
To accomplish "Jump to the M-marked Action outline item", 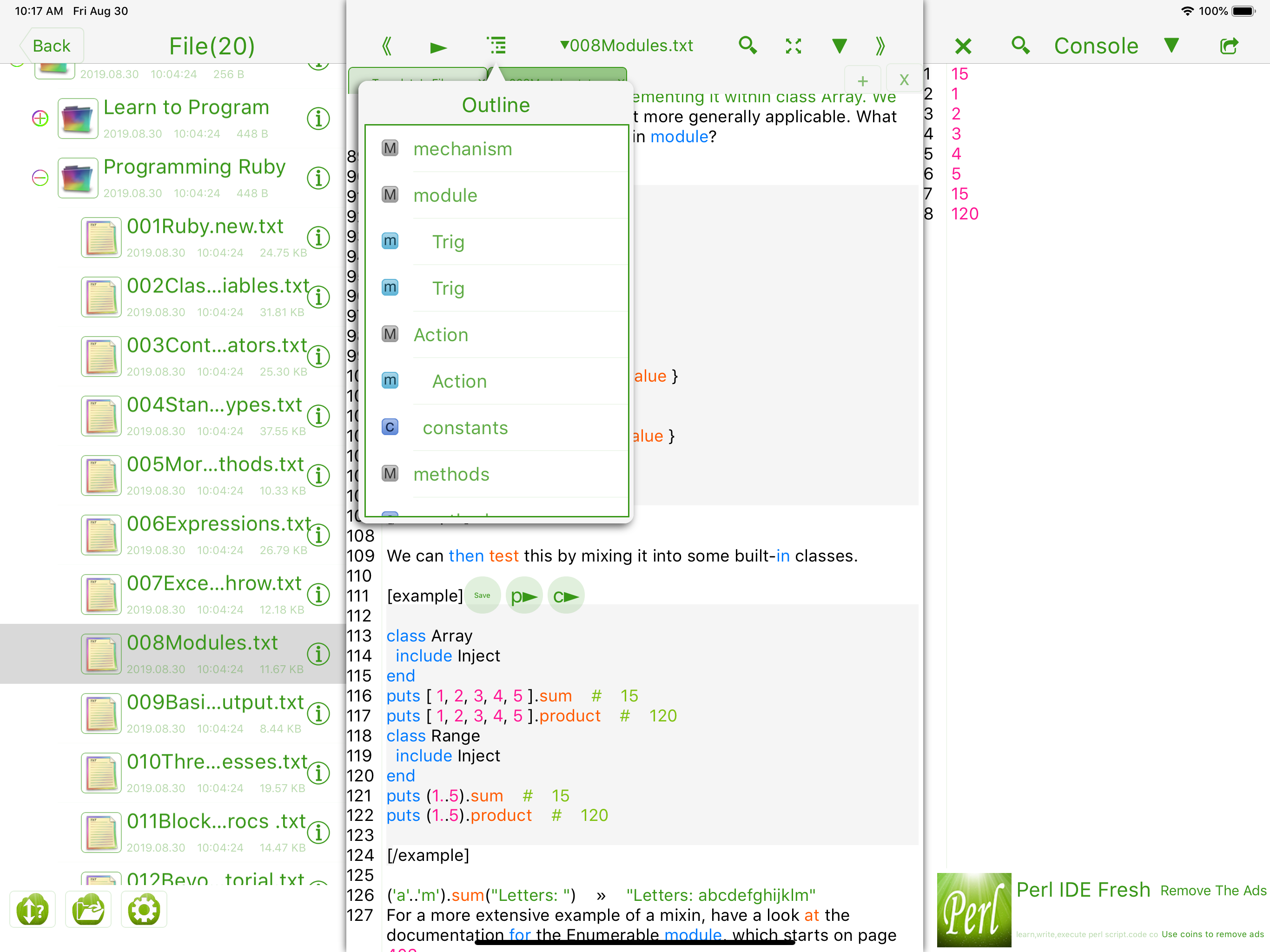I will pyautogui.click(x=496, y=335).
